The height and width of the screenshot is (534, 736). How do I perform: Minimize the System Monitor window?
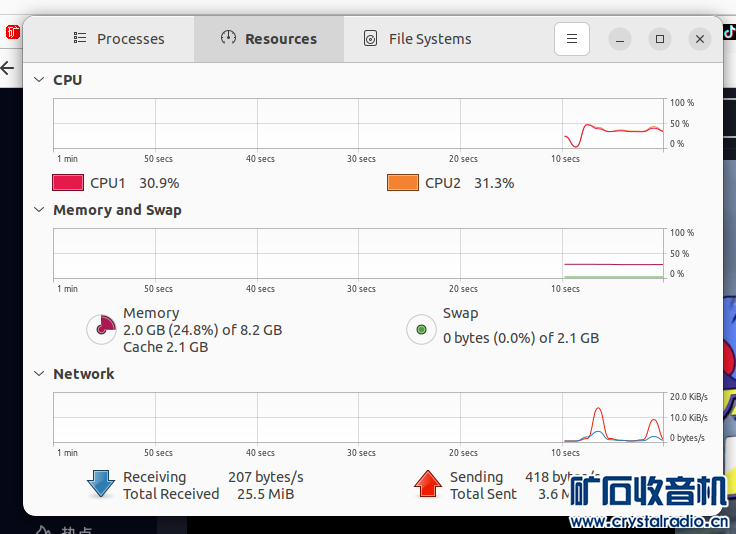[620, 39]
